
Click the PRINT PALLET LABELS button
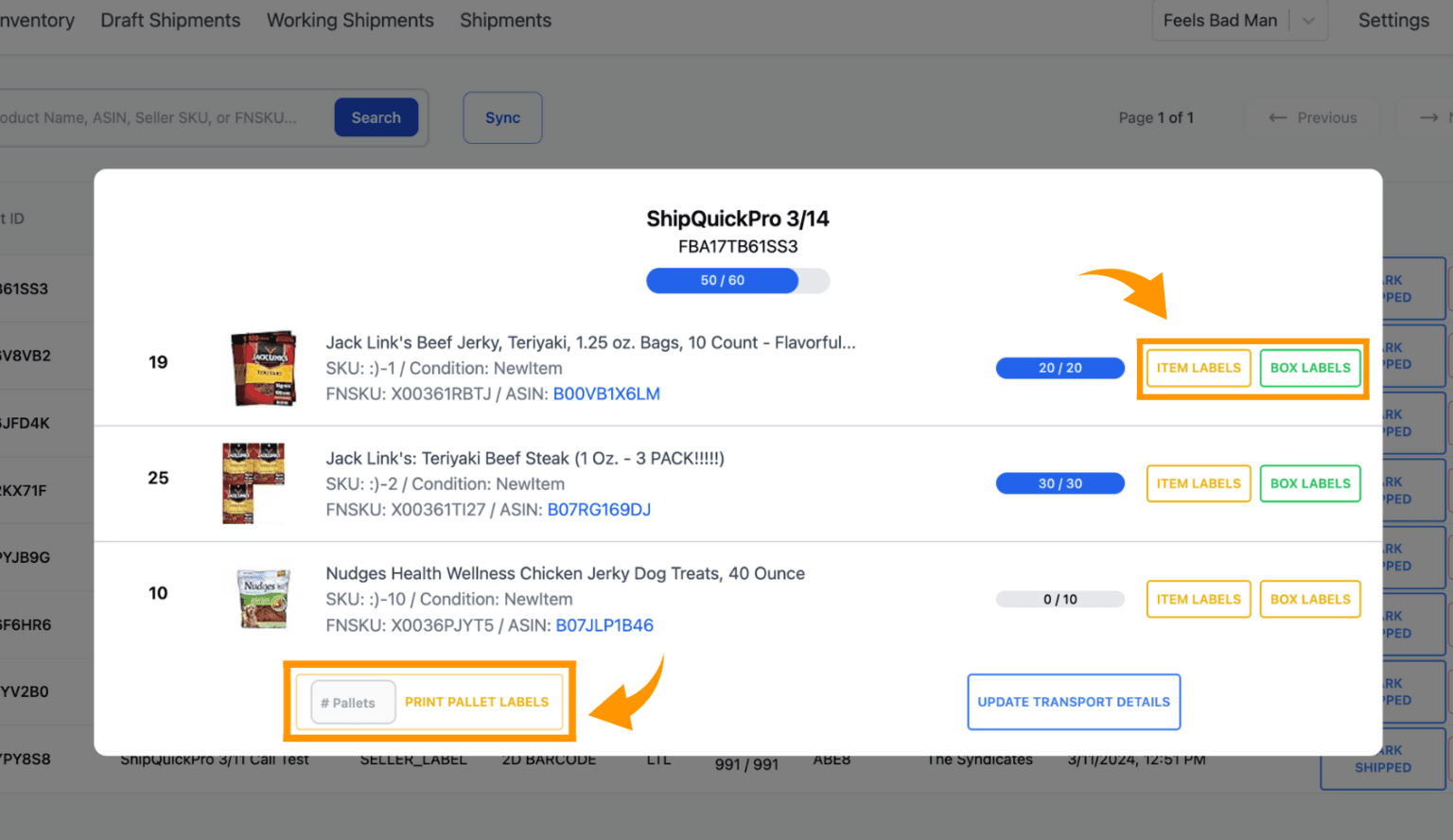(x=477, y=702)
